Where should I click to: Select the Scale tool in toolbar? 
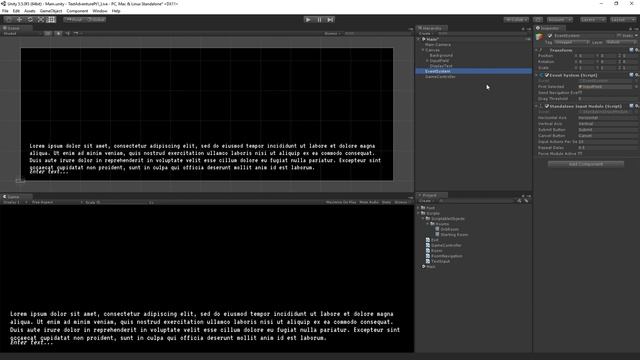click(x=40, y=20)
